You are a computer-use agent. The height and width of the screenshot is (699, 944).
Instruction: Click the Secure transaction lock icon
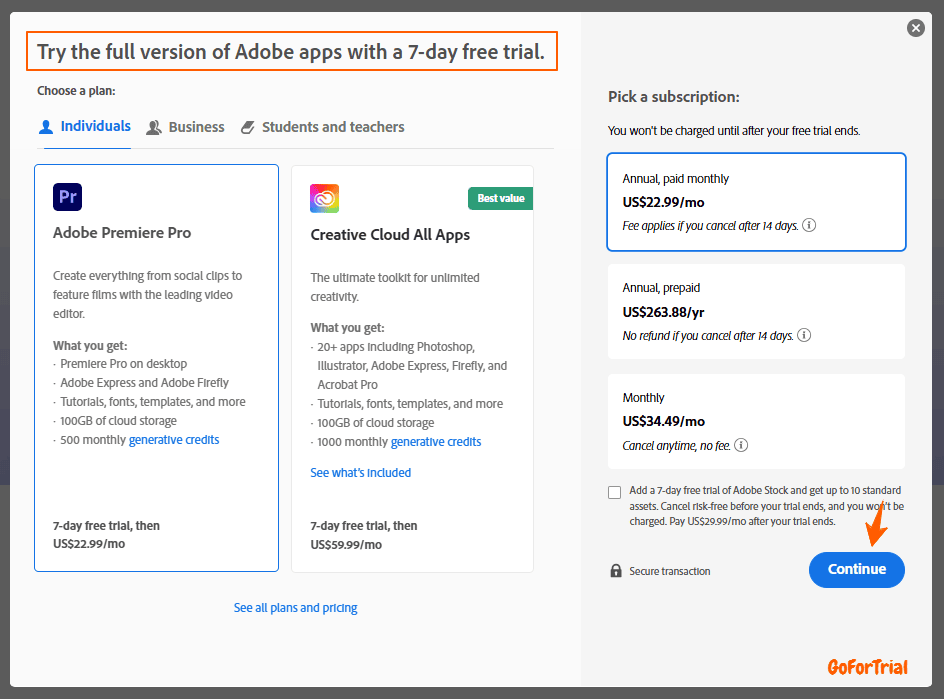[616, 571]
